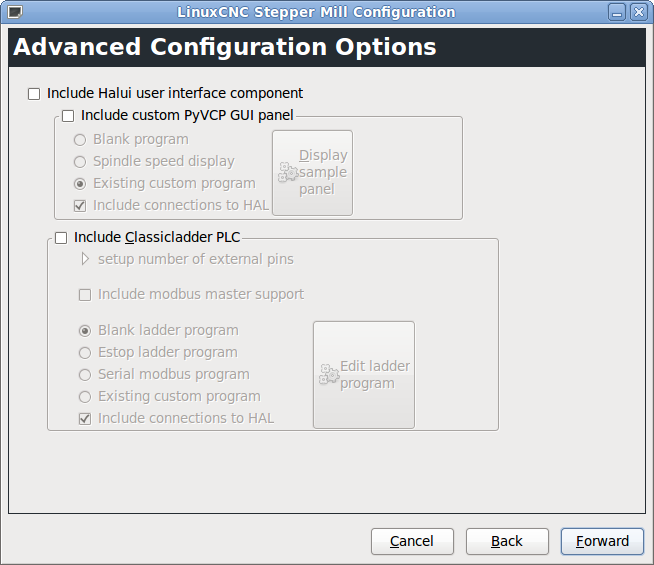Choose Spindle speed display option

[x=80, y=162]
